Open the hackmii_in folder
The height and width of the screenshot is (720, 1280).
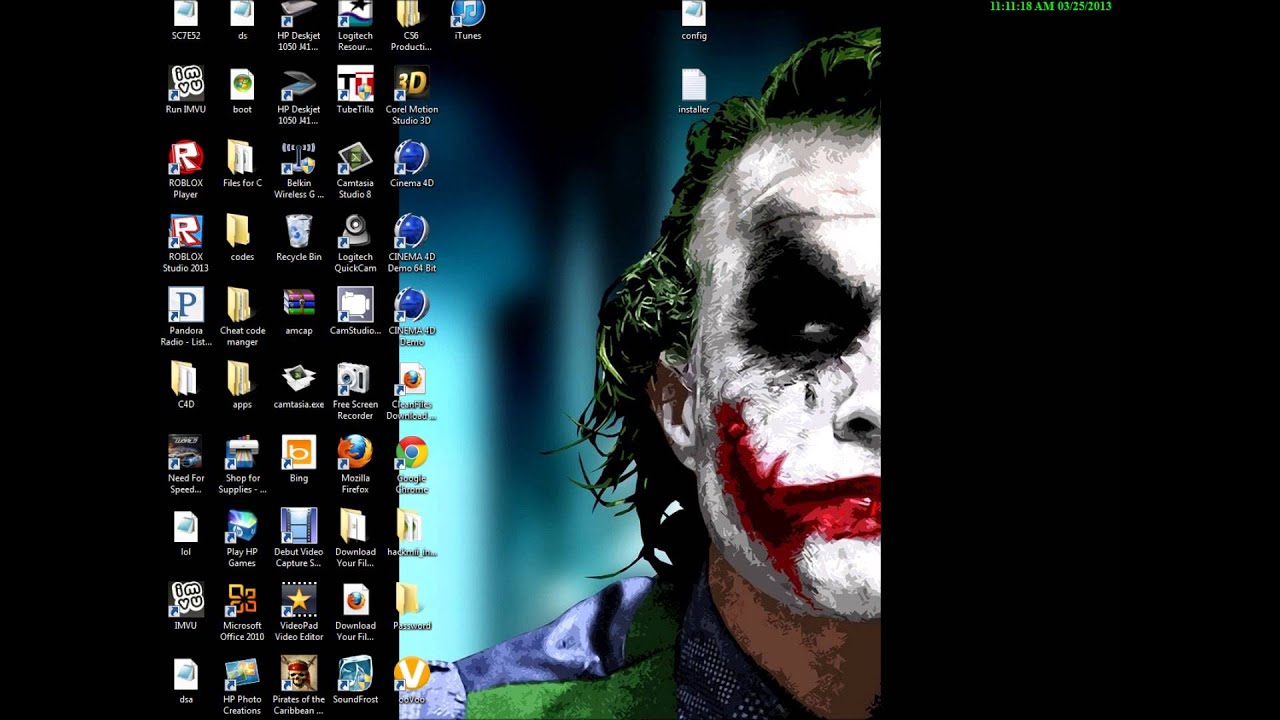[x=412, y=532]
